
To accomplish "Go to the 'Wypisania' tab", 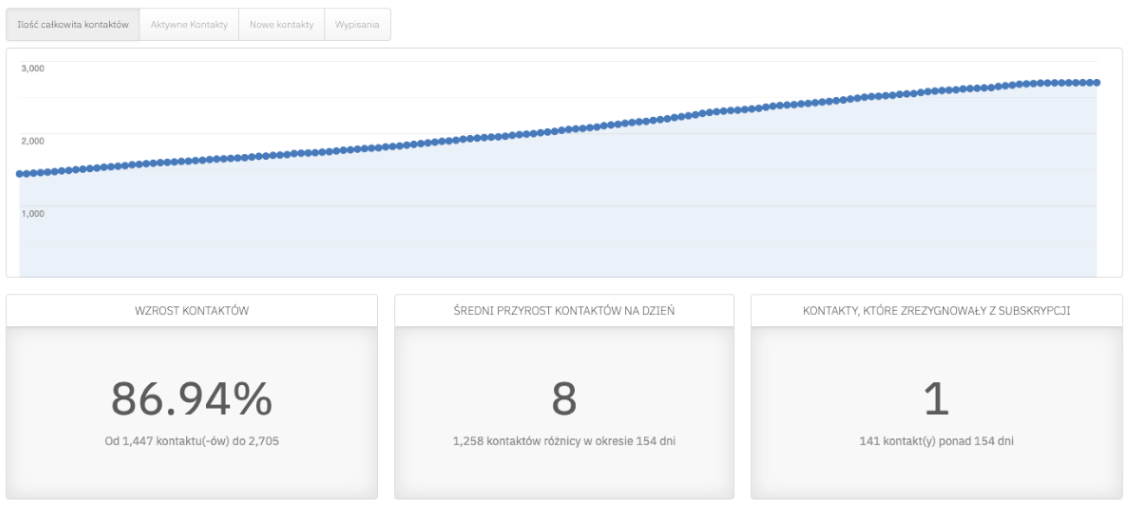I will click(358, 25).
